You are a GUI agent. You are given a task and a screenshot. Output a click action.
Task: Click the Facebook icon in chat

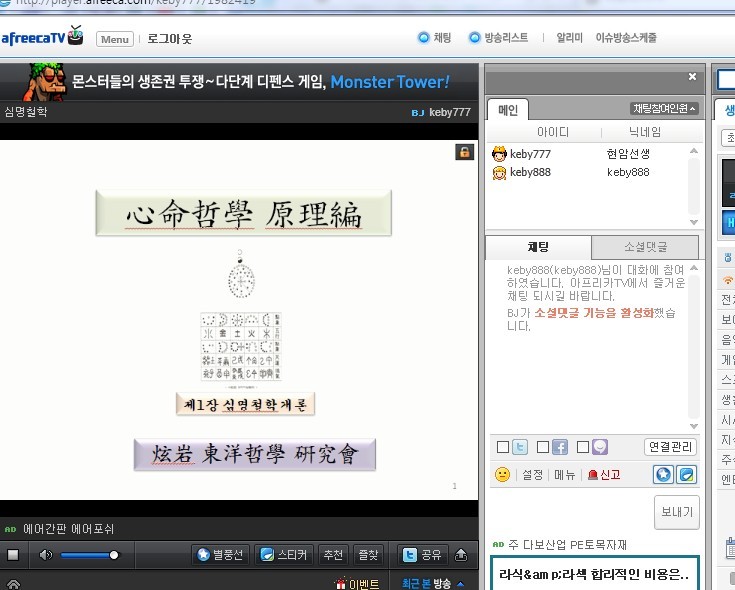point(560,447)
